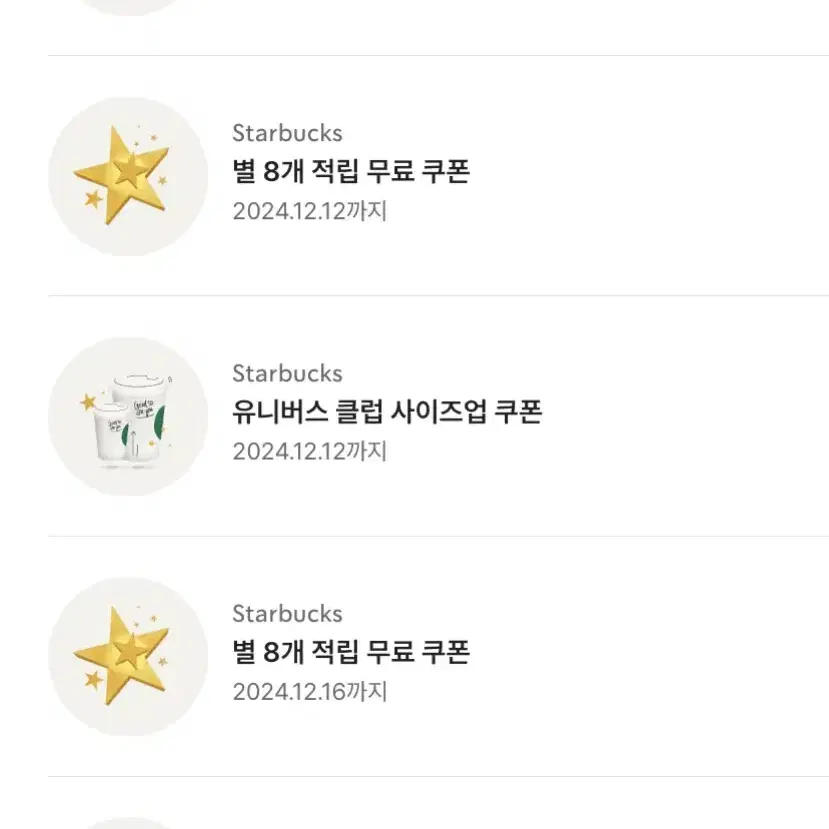Tap the gold star icon of the coupon expiring 2024.12.12
This screenshot has height=829, width=829.
pos(127,176)
